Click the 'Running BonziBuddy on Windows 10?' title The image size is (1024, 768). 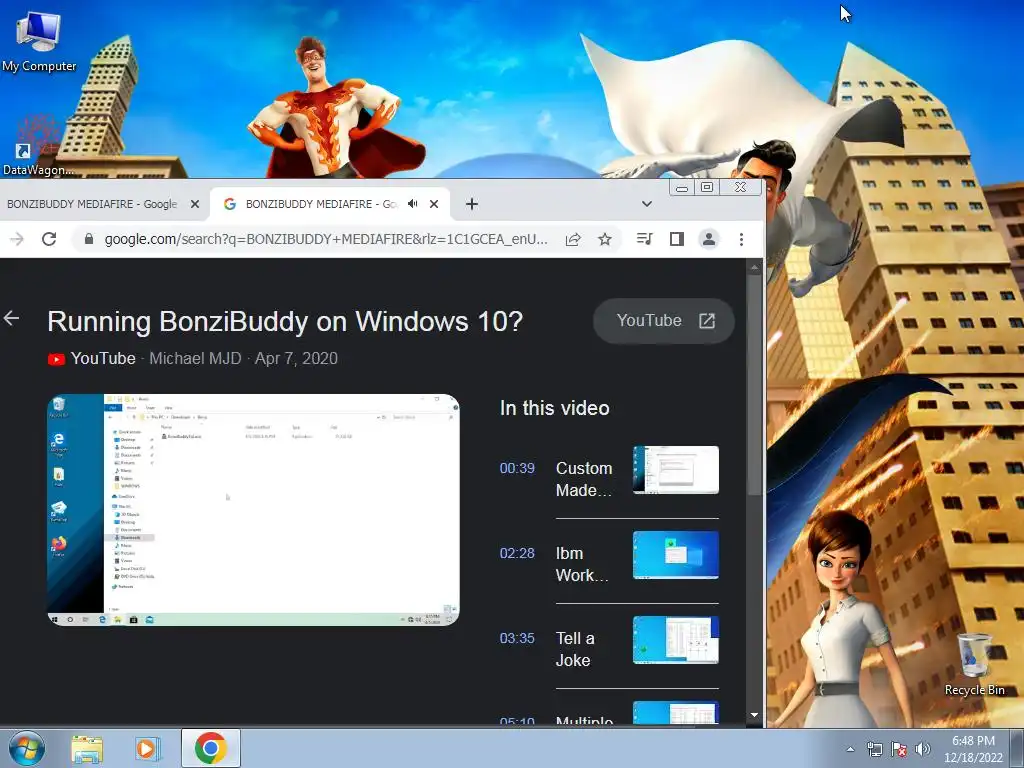pos(285,321)
